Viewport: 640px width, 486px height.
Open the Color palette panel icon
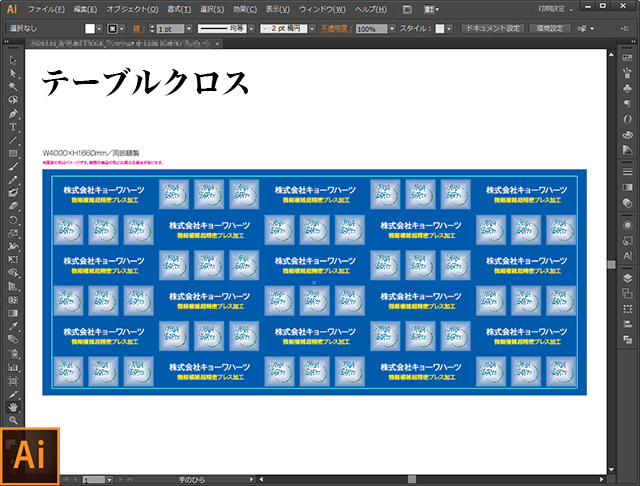(x=627, y=134)
